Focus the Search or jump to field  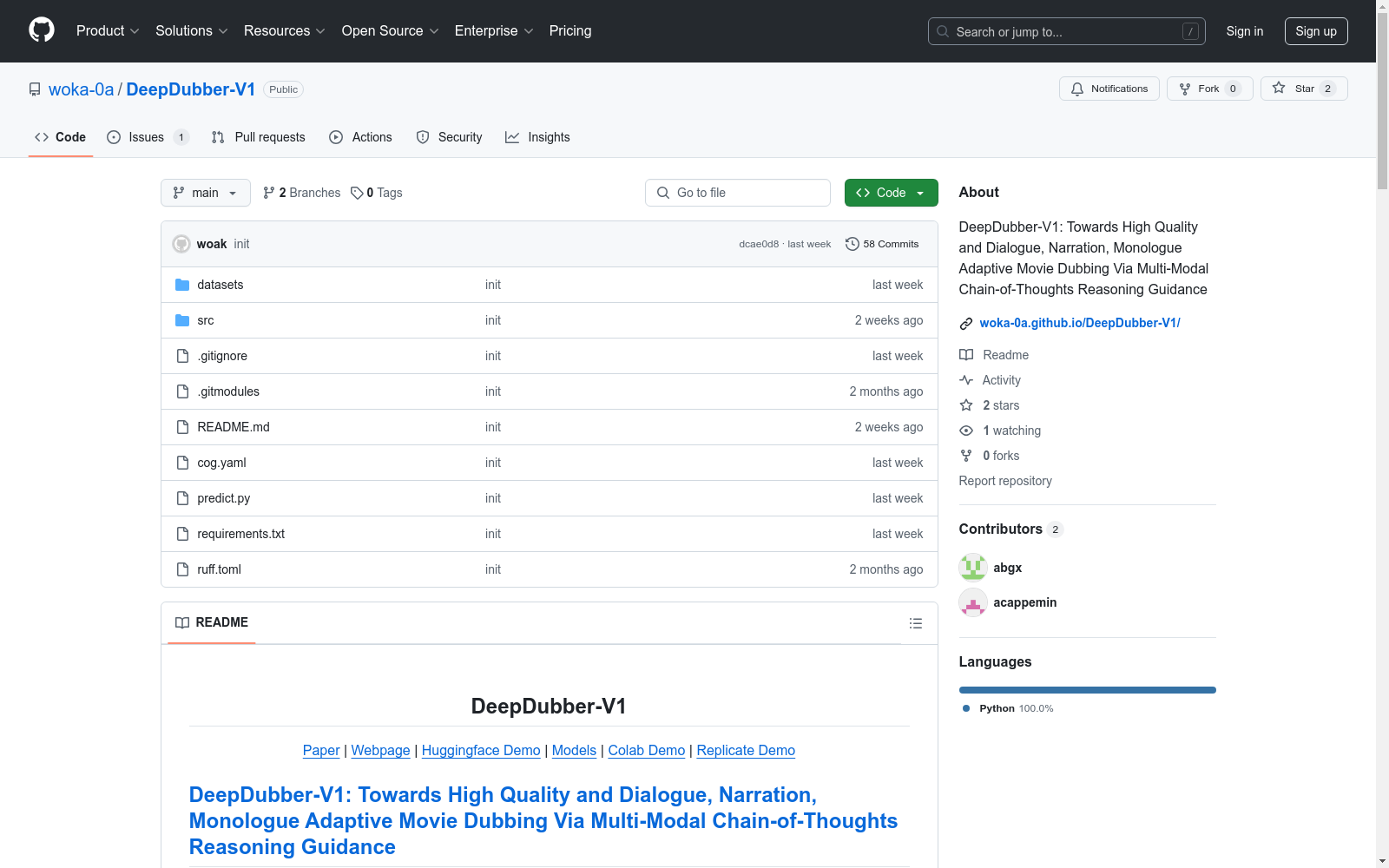[x=1066, y=31]
